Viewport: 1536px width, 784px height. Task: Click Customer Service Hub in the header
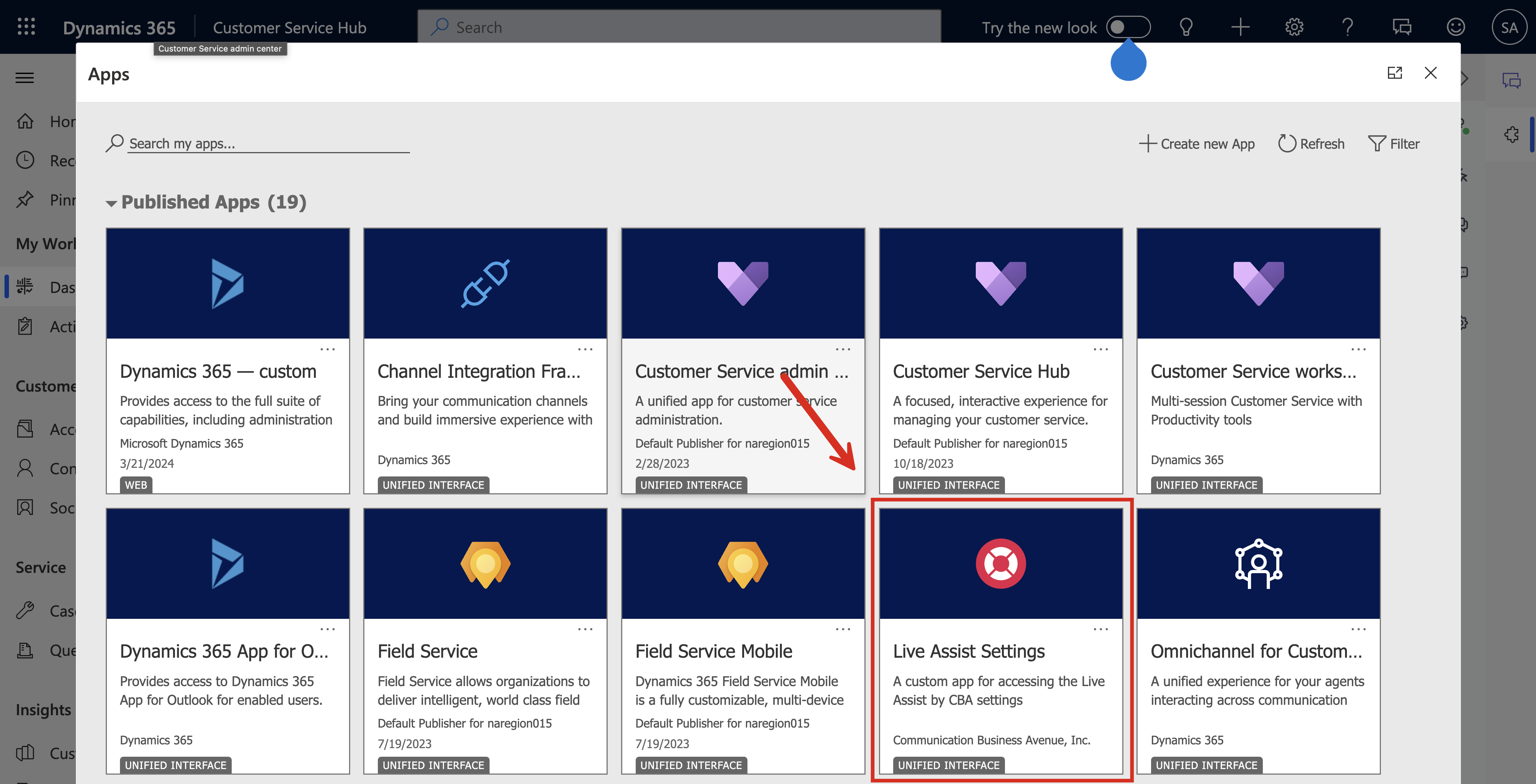[x=290, y=27]
